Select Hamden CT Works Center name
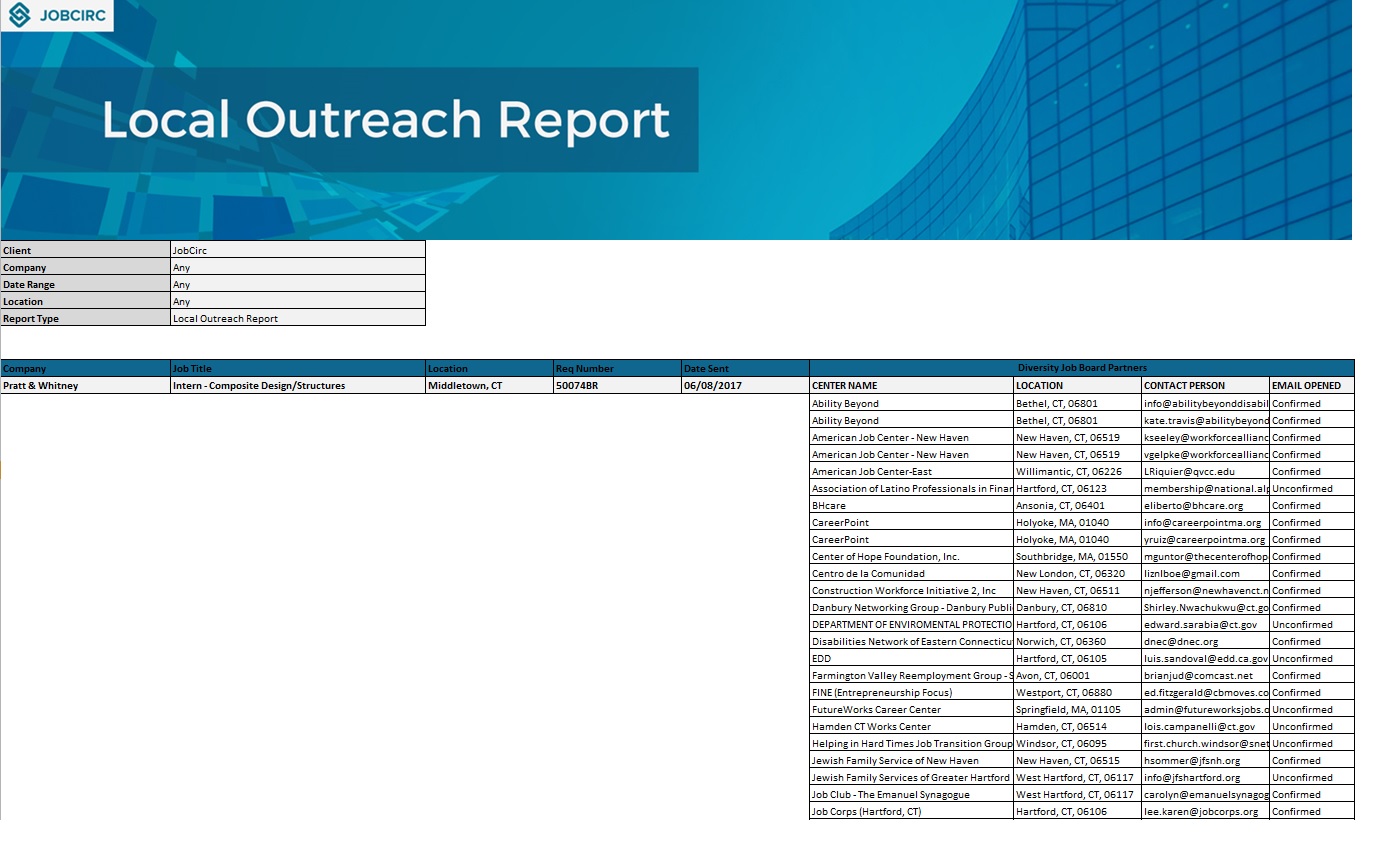 click(x=912, y=726)
